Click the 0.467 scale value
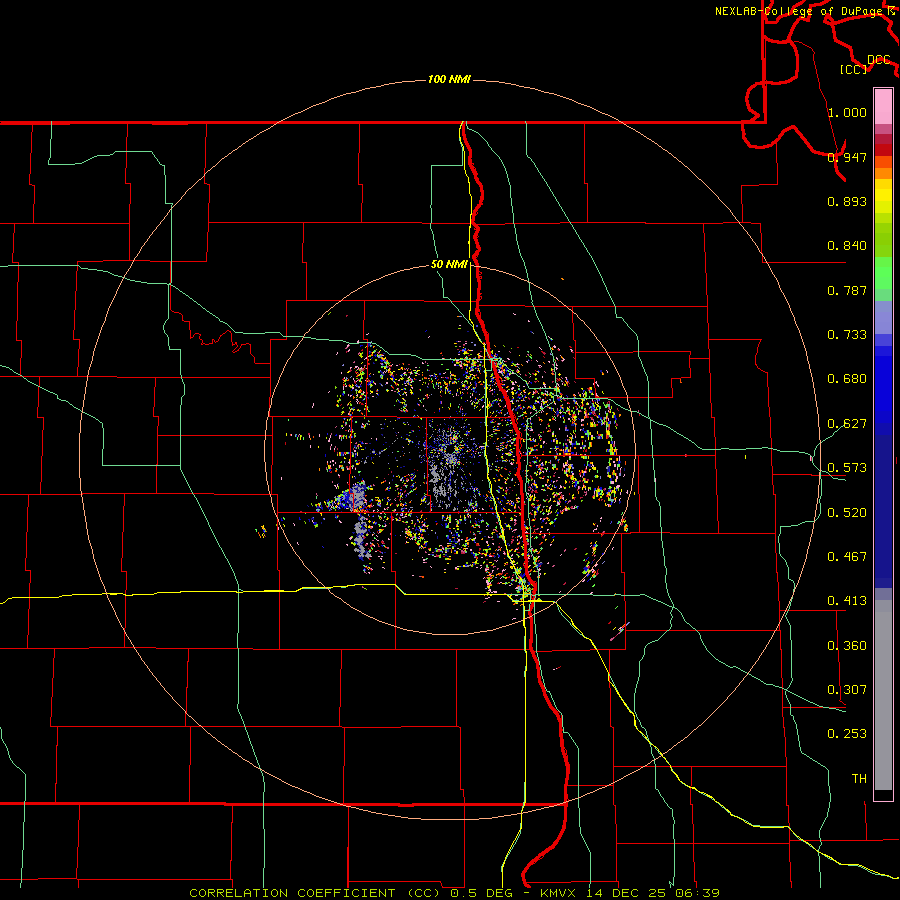 point(847,557)
